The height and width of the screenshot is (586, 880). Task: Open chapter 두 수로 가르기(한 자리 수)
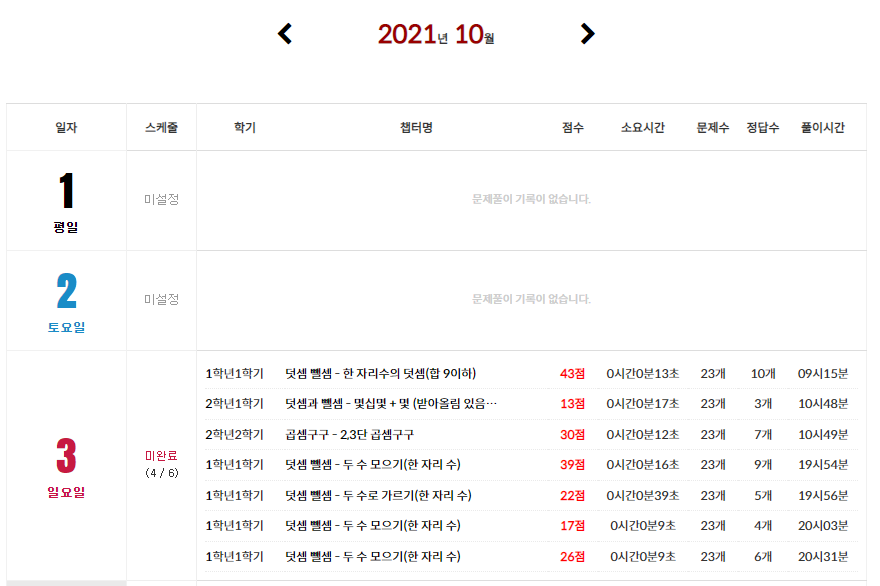(378, 496)
